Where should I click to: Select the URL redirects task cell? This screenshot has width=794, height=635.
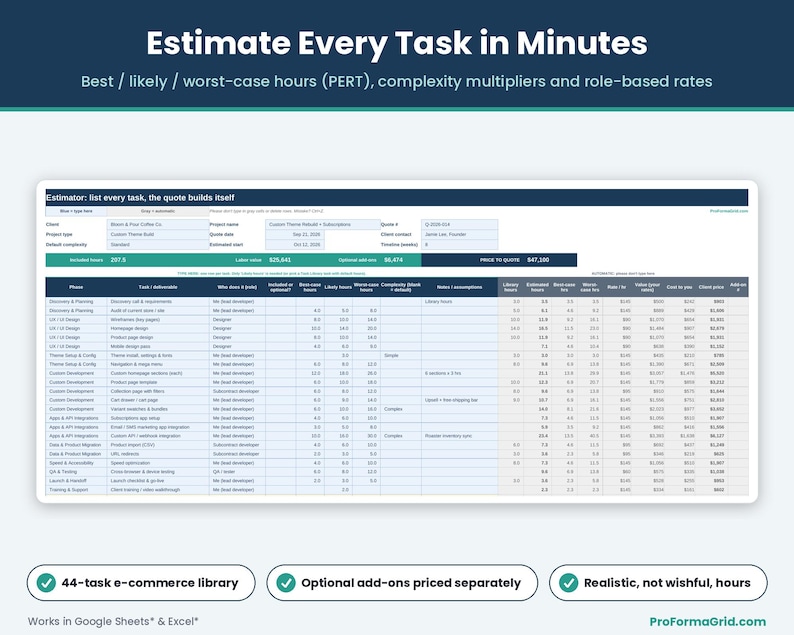pos(158,454)
